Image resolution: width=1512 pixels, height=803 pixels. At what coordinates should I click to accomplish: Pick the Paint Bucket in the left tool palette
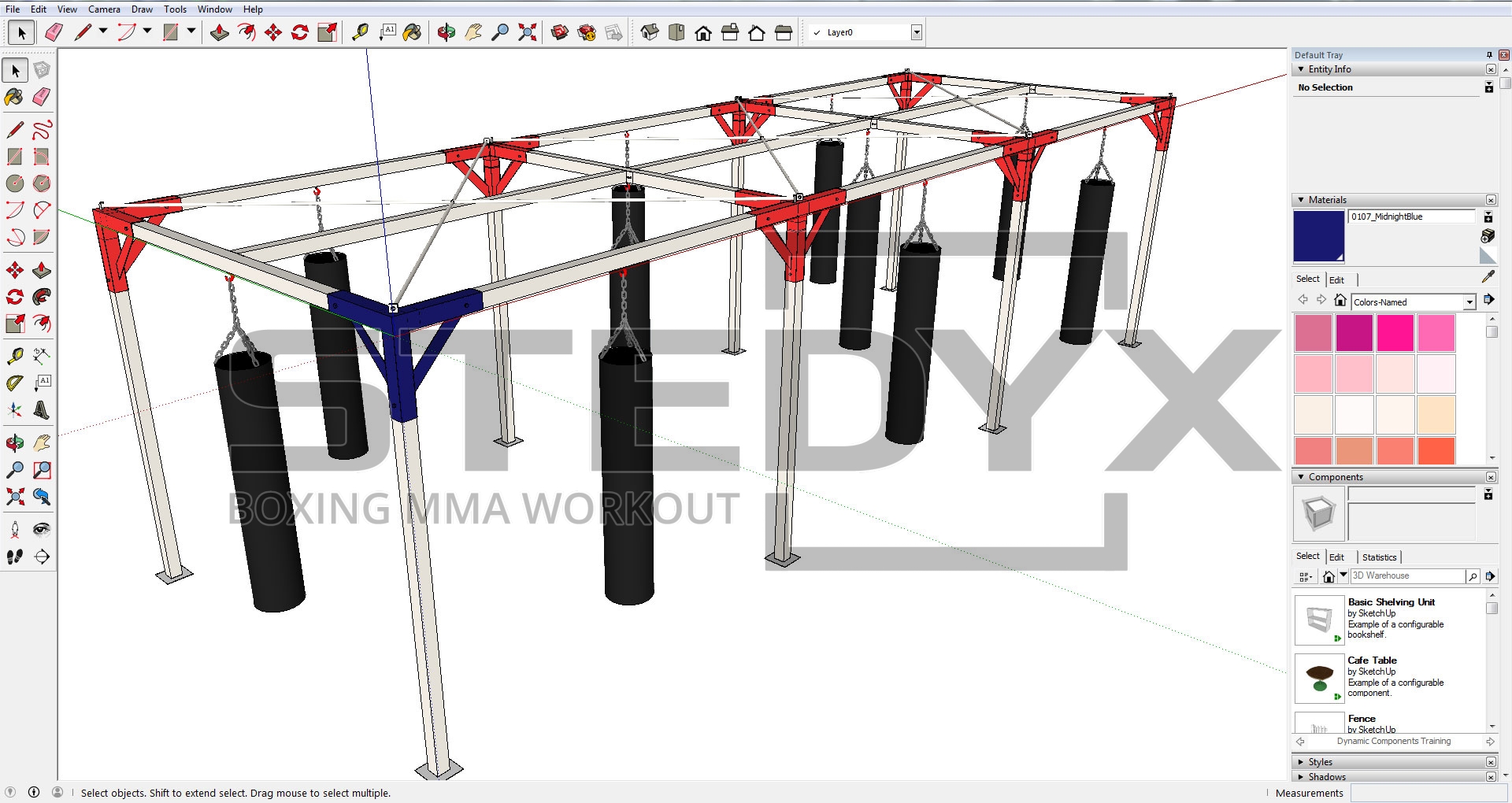click(x=15, y=97)
